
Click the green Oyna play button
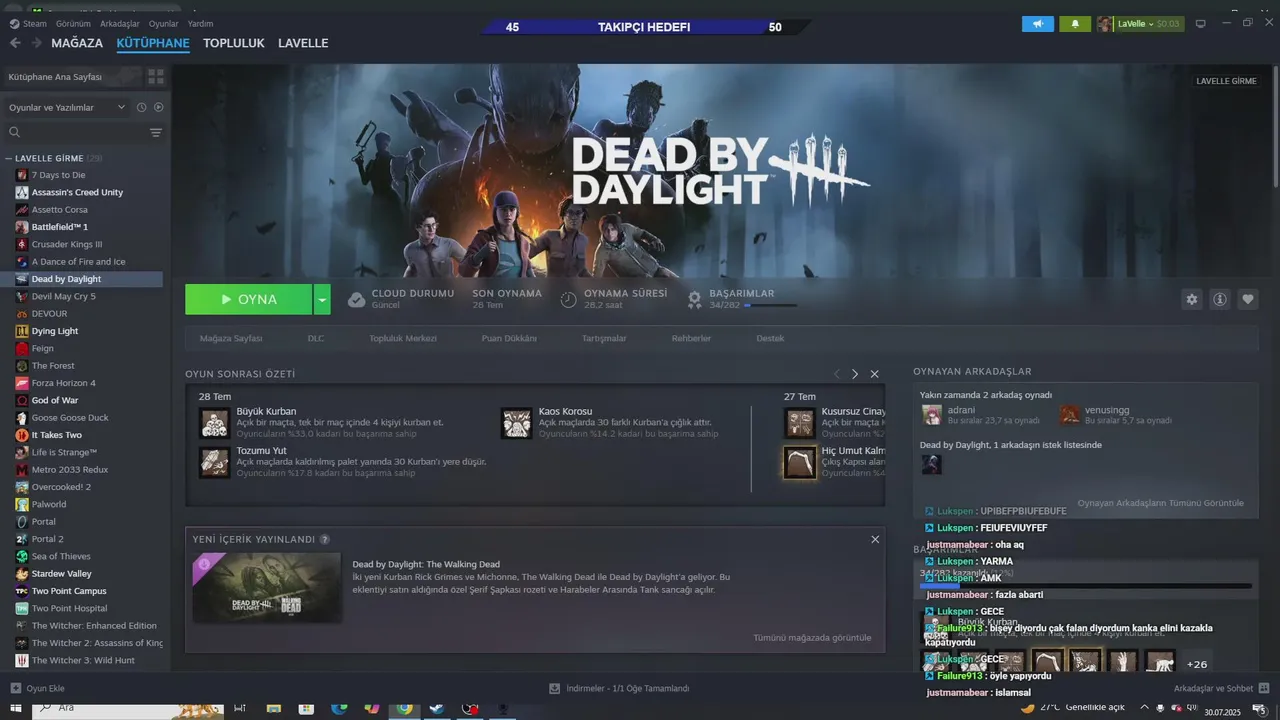249,299
